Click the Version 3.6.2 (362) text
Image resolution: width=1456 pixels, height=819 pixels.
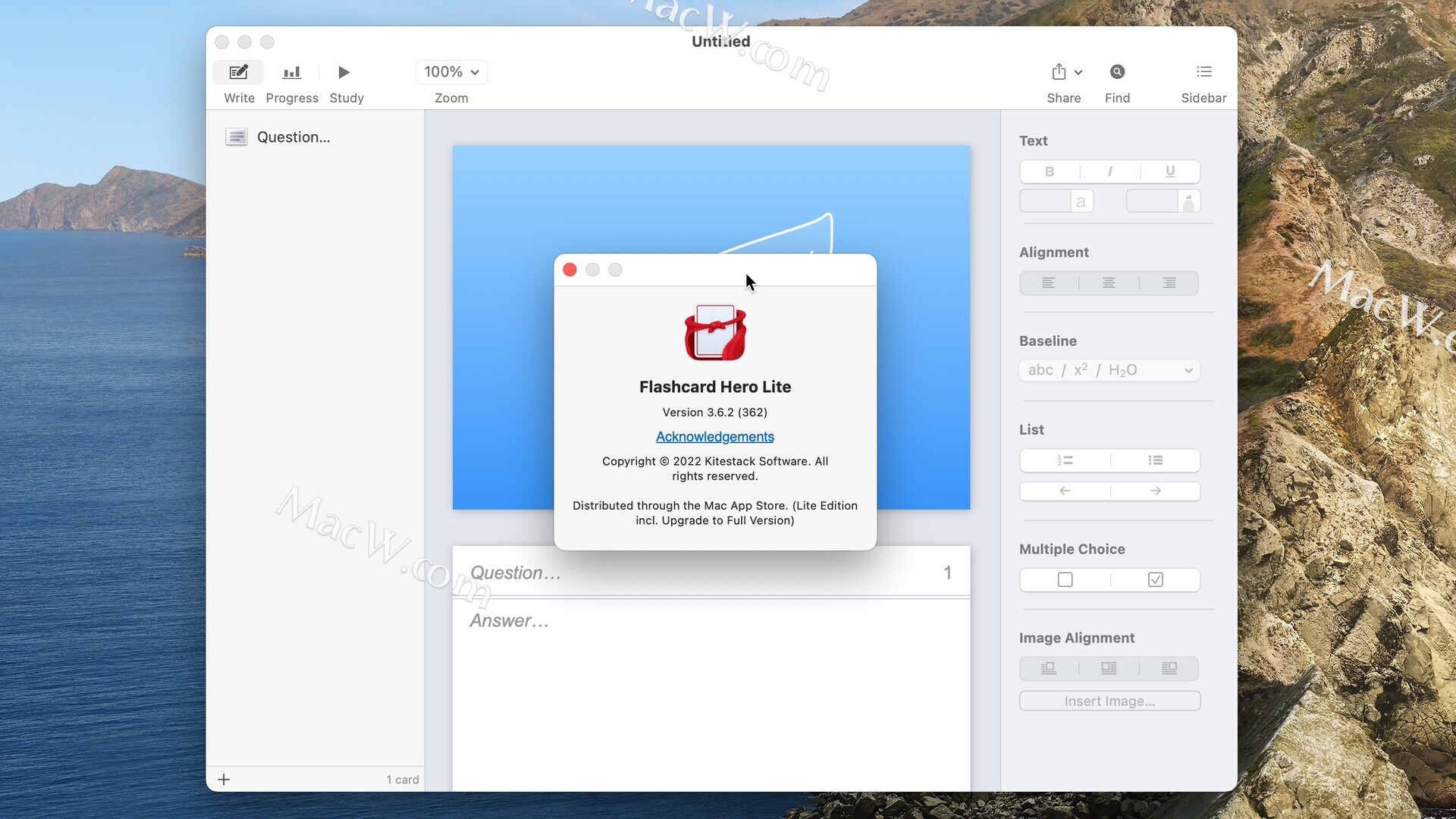click(x=714, y=413)
